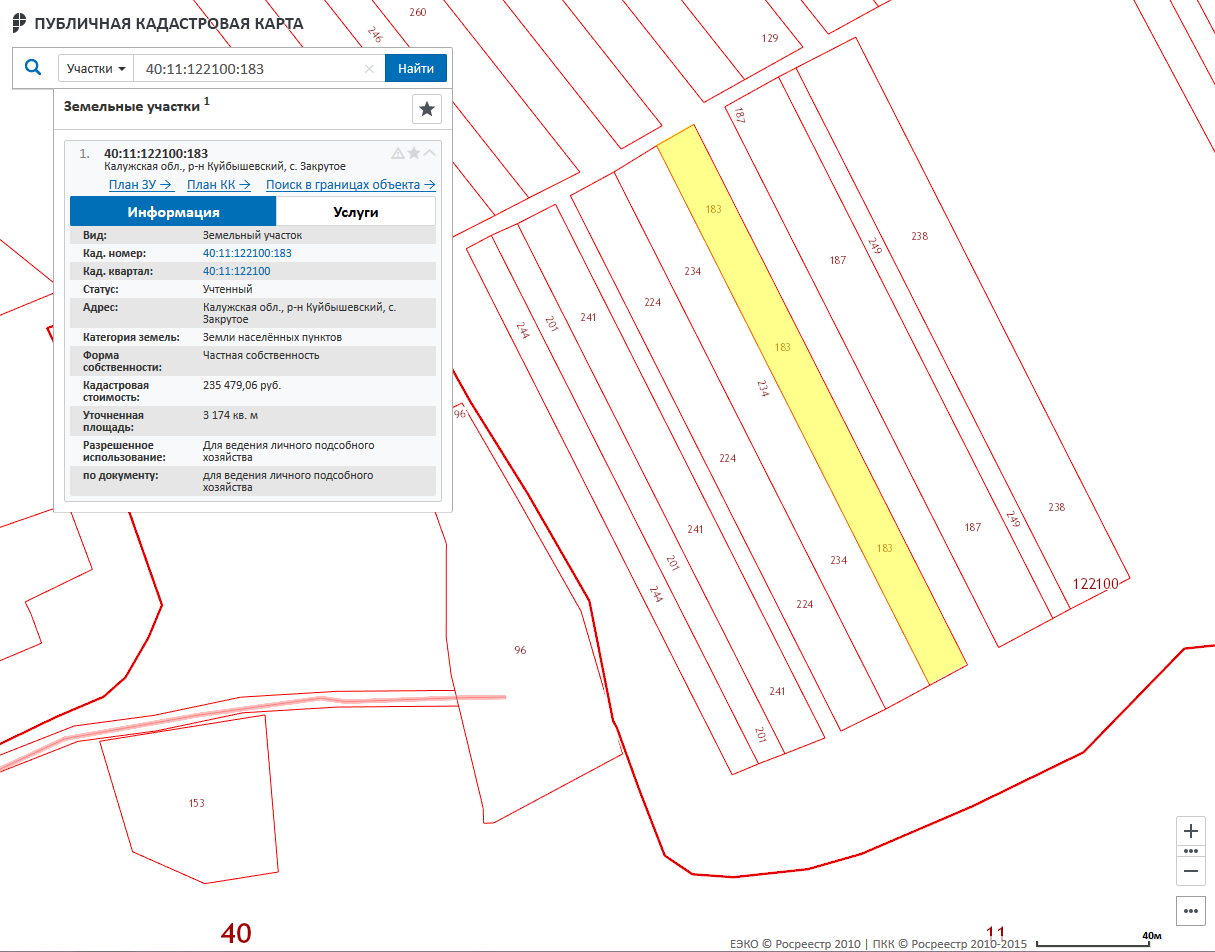Add parcel 183 to favorites via the small star
Image resolution: width=1215 pixels, height=952 pixels.
[414, 153]
